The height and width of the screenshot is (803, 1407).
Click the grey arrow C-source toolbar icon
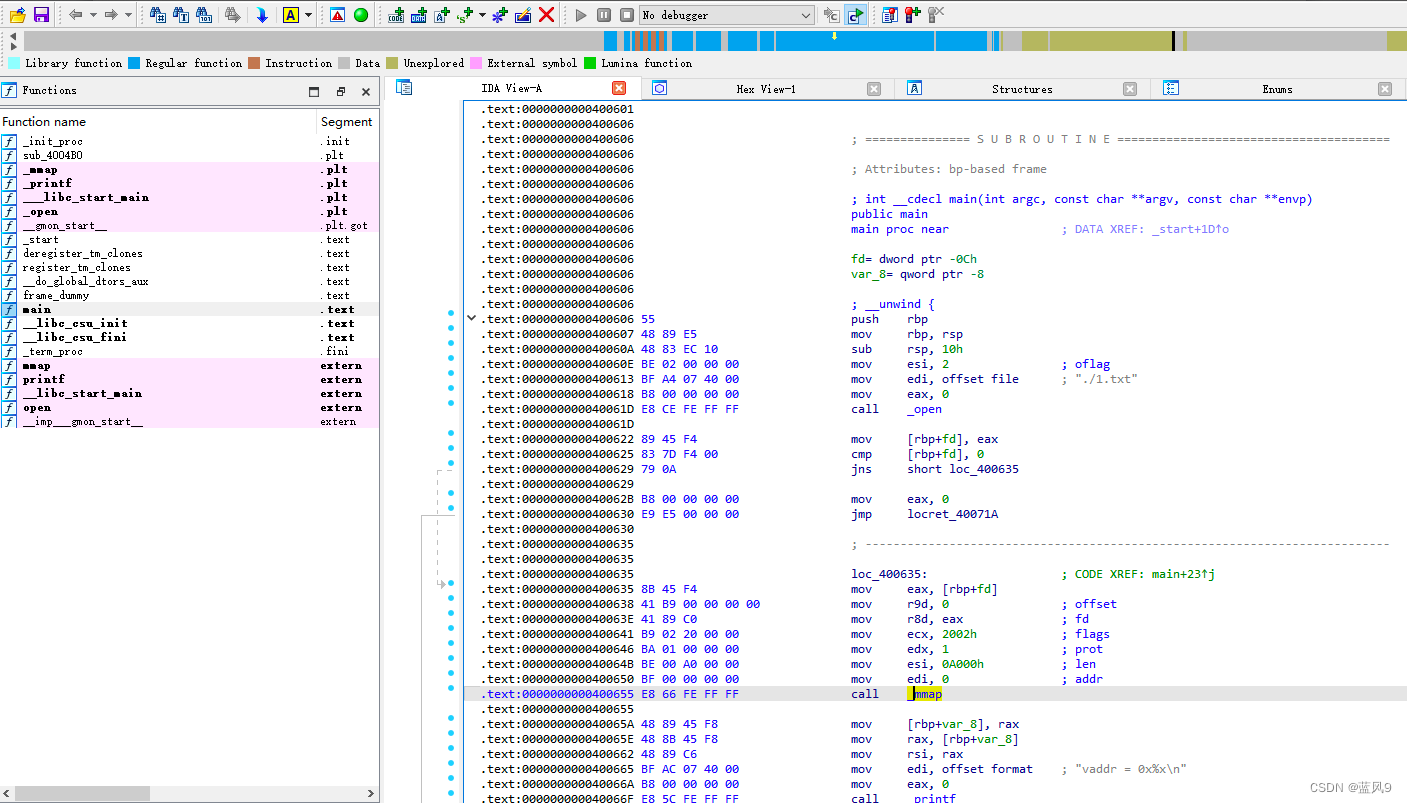click(832, 15)
